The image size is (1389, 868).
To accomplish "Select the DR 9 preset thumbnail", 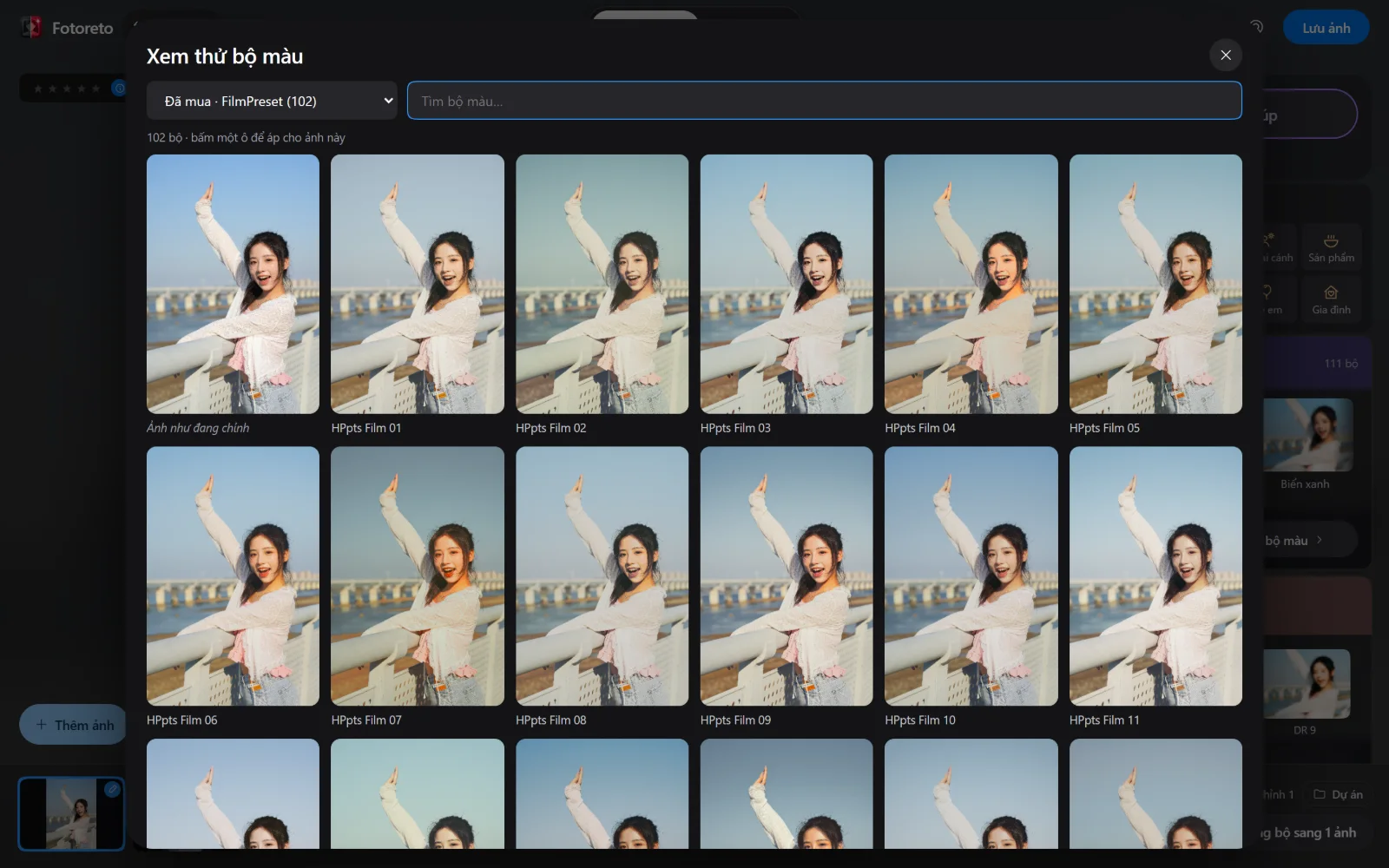I will [x=1307, y=684].
